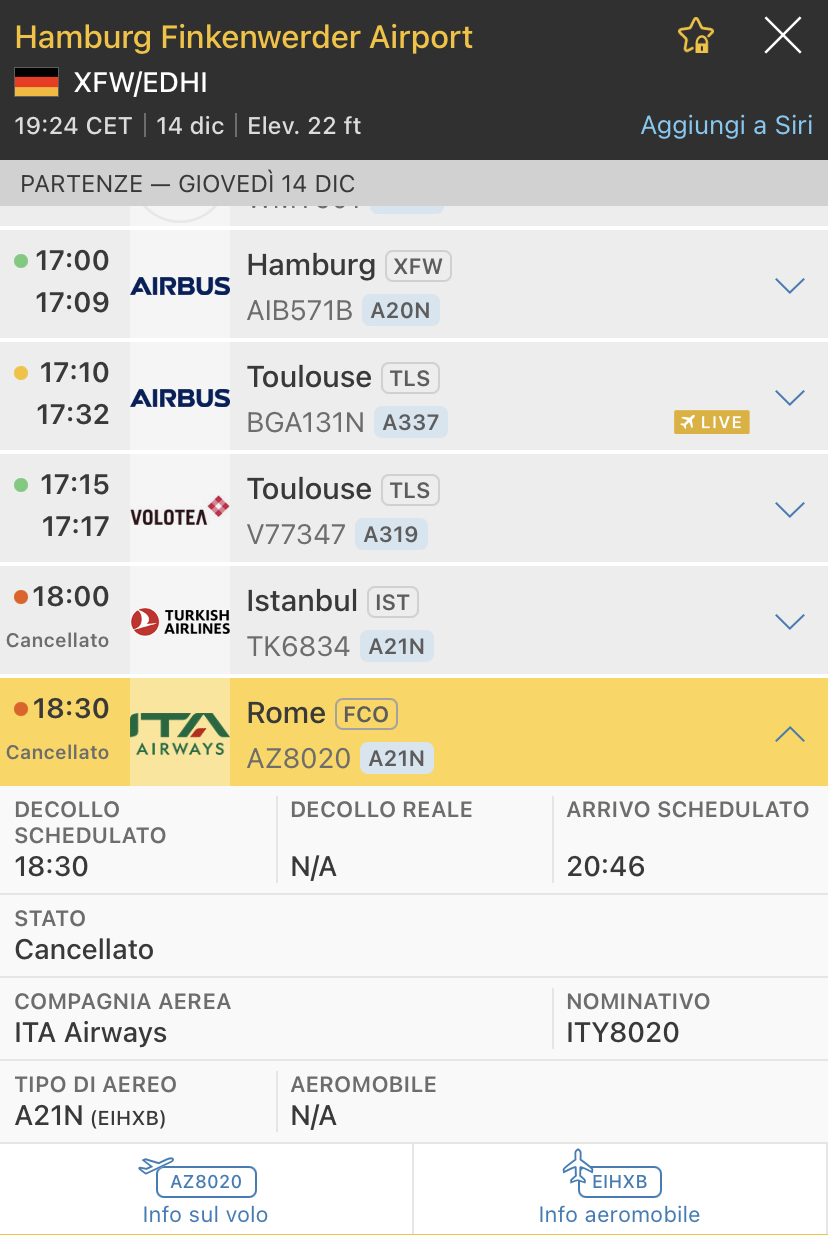This screenshot has width=828, height=1235.
Task: Expand the Istanbul TK6834 flight row
Action: (x=790, y=622)
